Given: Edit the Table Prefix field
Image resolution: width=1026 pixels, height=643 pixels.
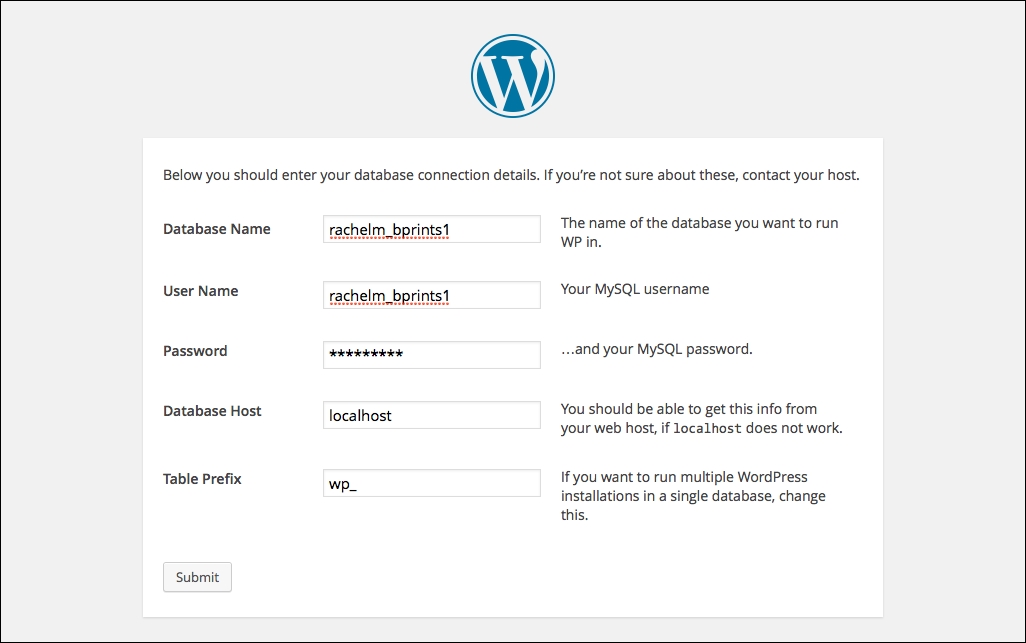Looking at the screenshot, I should 432,483.
